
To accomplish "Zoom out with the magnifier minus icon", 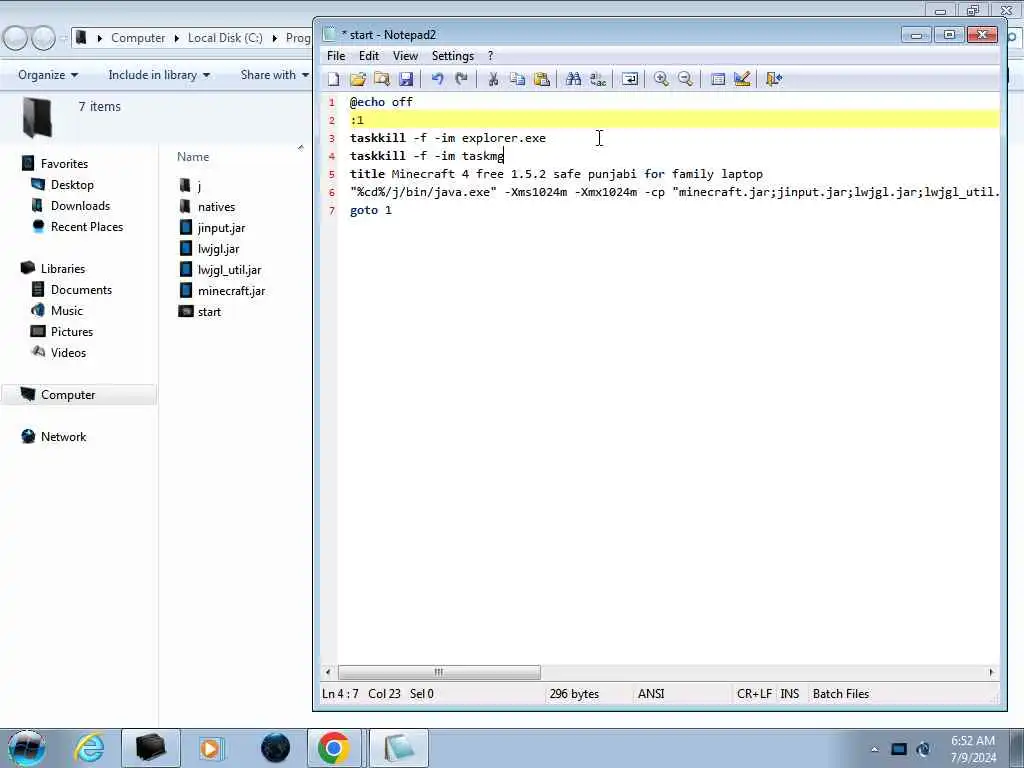I will (685, 79).
